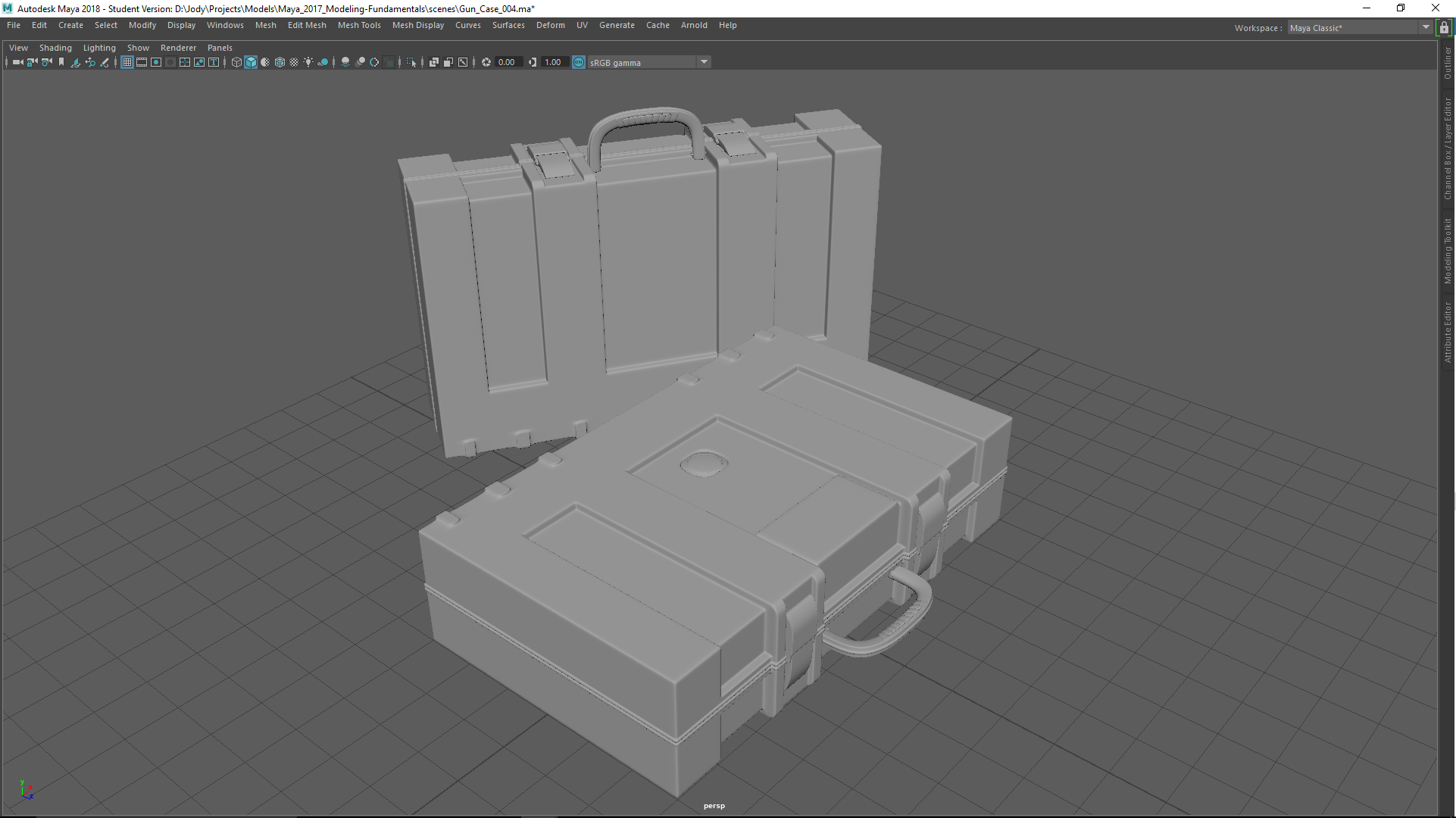Click the 2D Pan/Zoom icon
This screenshot has width=1456, height=818.
pyautogui.click(x=90, y=62)
